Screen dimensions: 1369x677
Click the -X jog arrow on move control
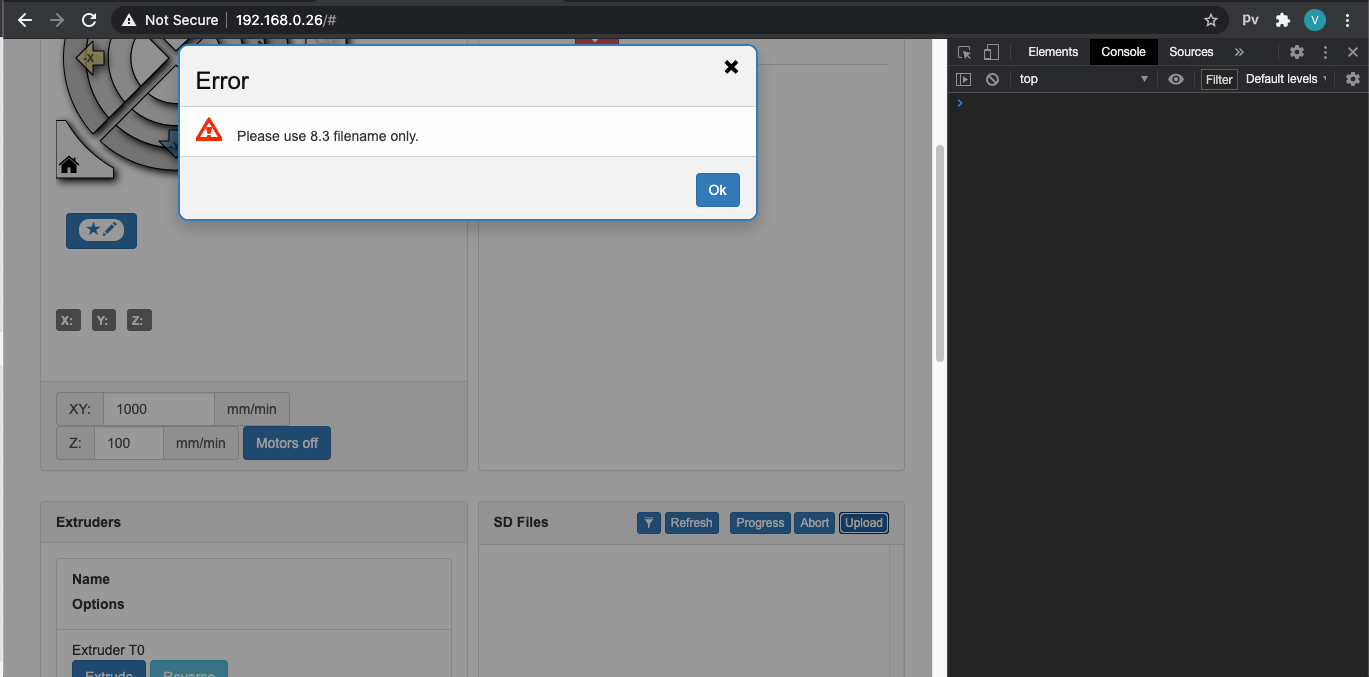(90, 58)
